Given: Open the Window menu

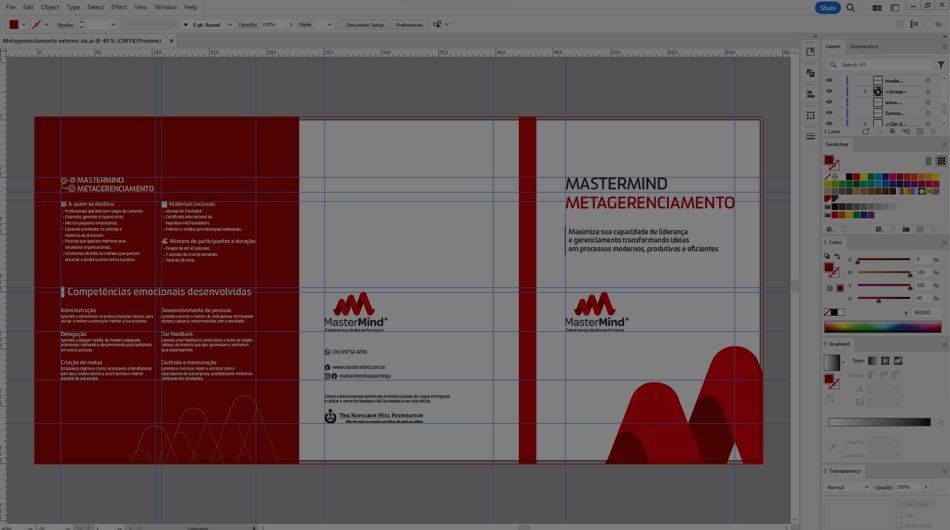Looking at the screenshot, I should point(165,7).
